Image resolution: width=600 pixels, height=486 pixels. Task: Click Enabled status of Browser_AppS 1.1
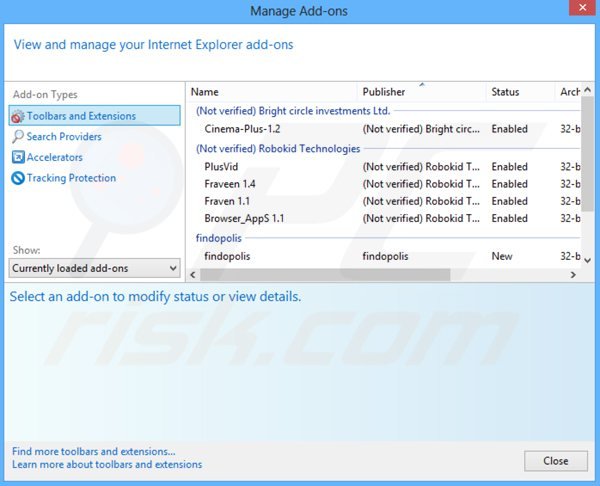click(x=509, y=219)
